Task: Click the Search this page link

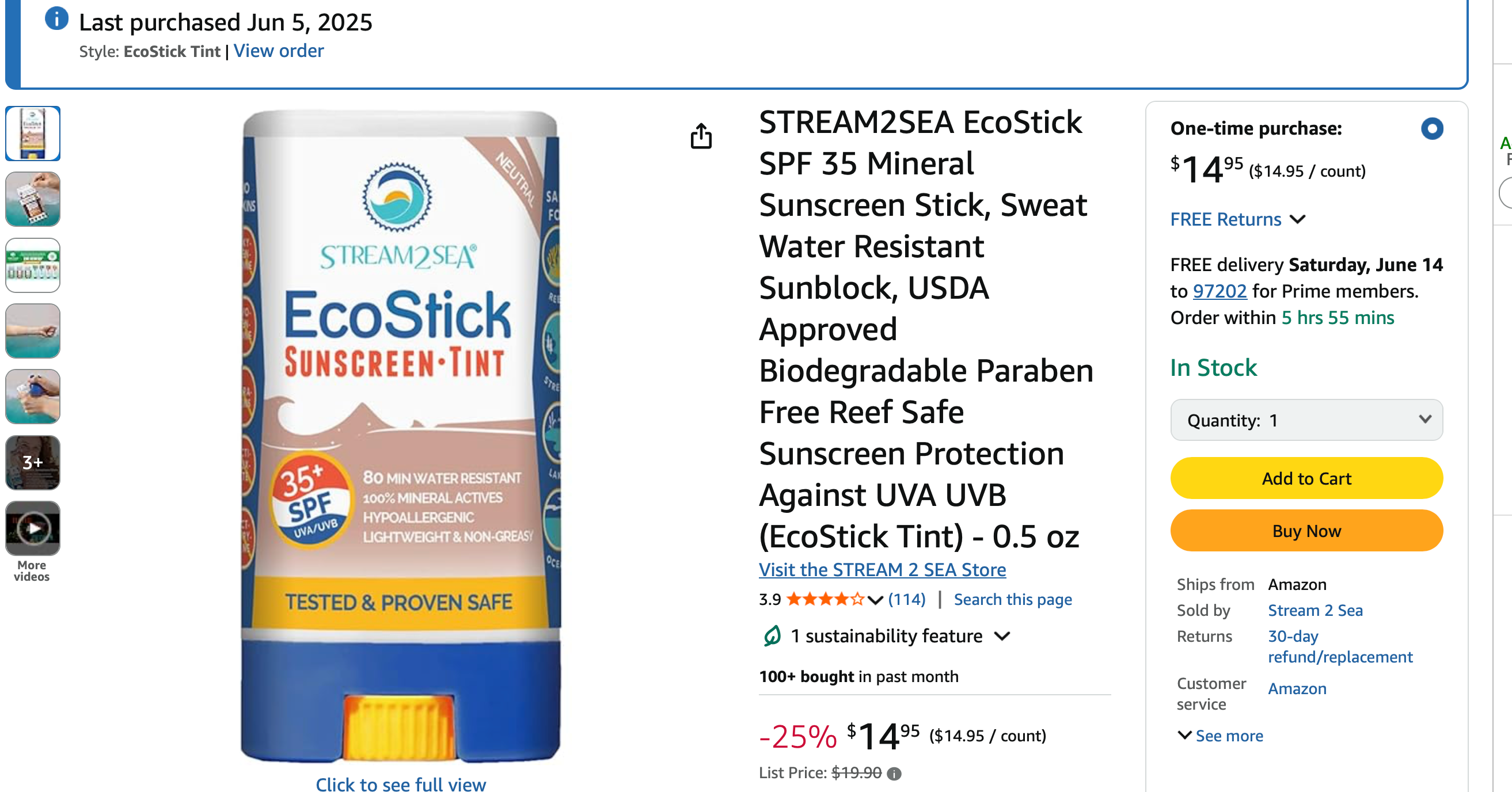Action: (x=1012, y=600)
